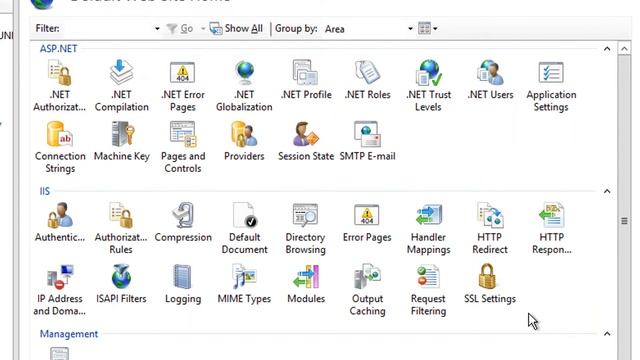
Task: Open the Compression feature
Action: coord(183,222)
